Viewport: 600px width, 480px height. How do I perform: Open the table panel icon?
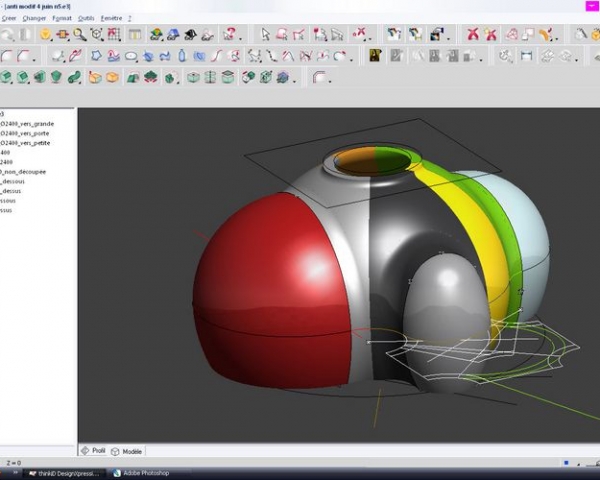pyautogui.click(x=134, y=34)
